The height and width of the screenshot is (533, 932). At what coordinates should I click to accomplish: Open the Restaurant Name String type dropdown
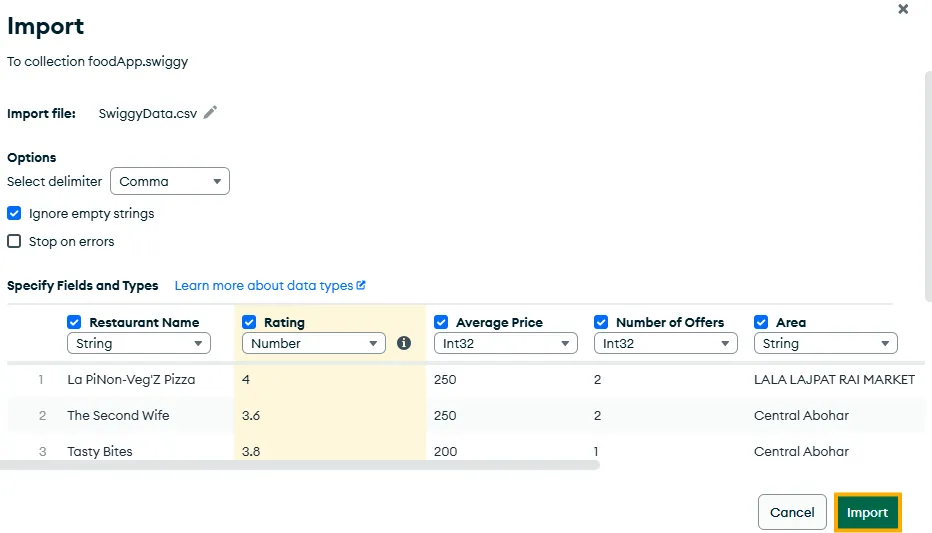[x=138, y=343]
